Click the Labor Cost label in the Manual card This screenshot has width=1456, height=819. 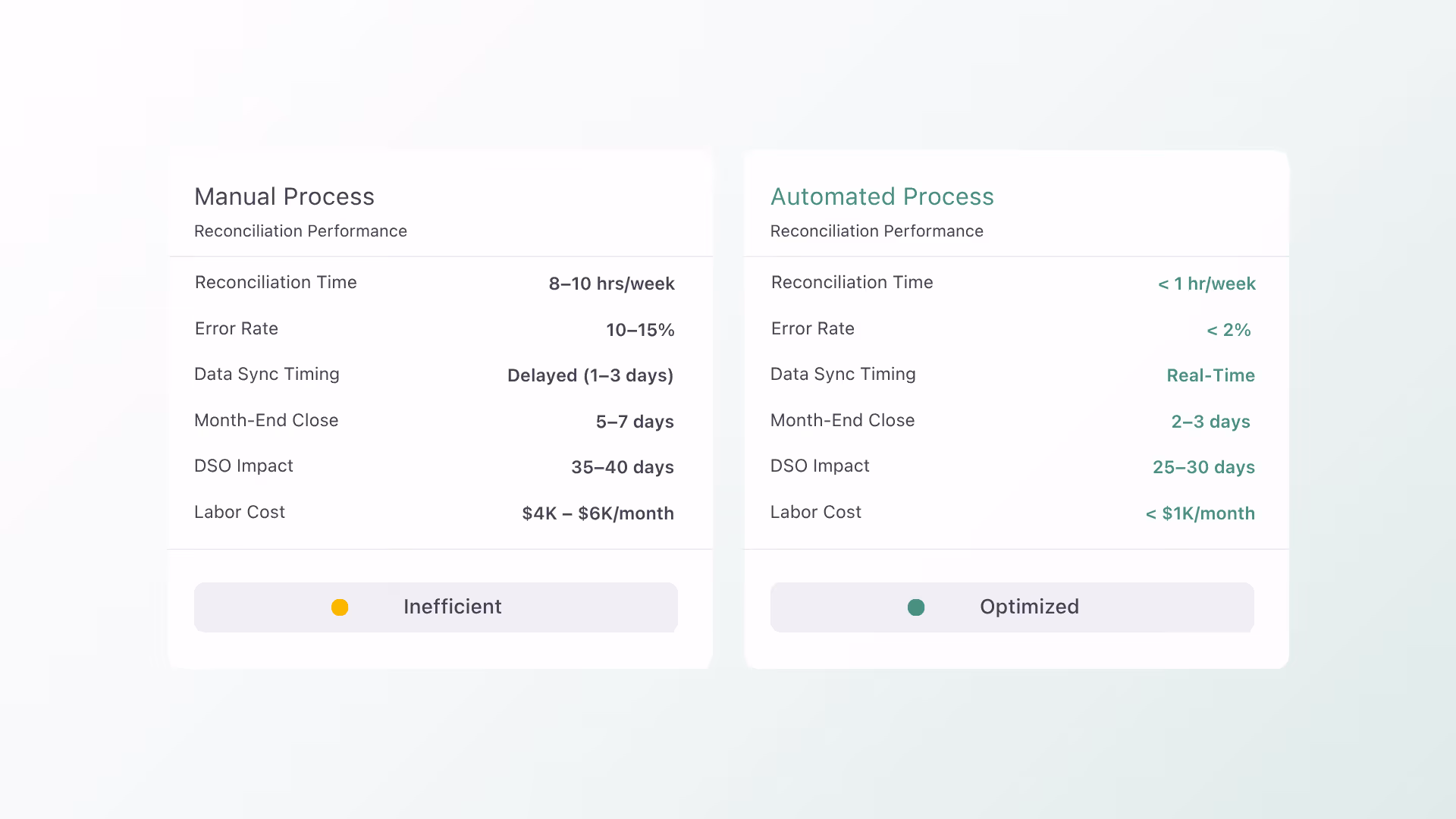[240, 512]
